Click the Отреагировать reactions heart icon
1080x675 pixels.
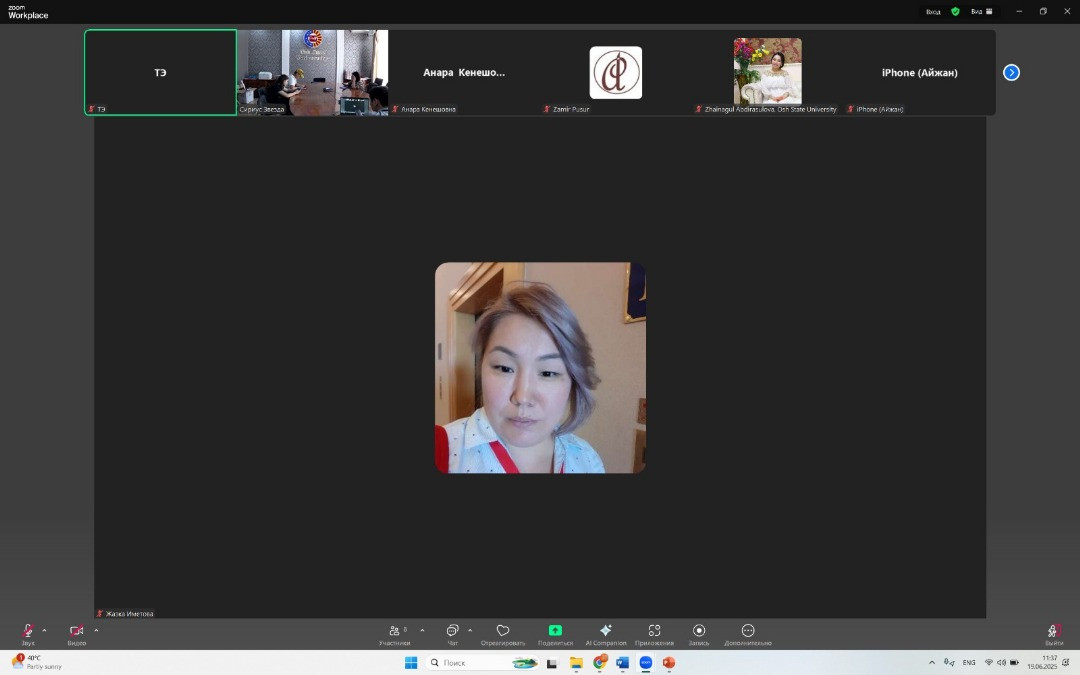point(503,632)
